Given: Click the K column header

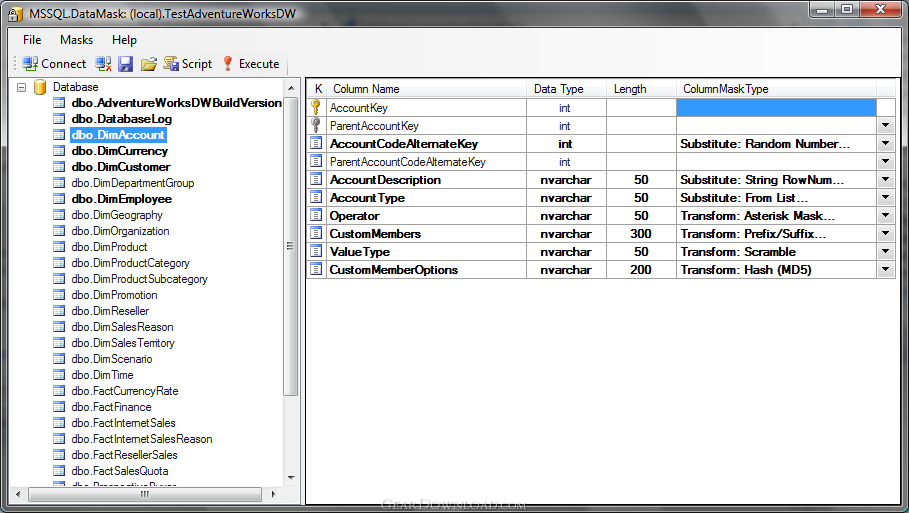Looking at the screenshot, I should 317,89.
